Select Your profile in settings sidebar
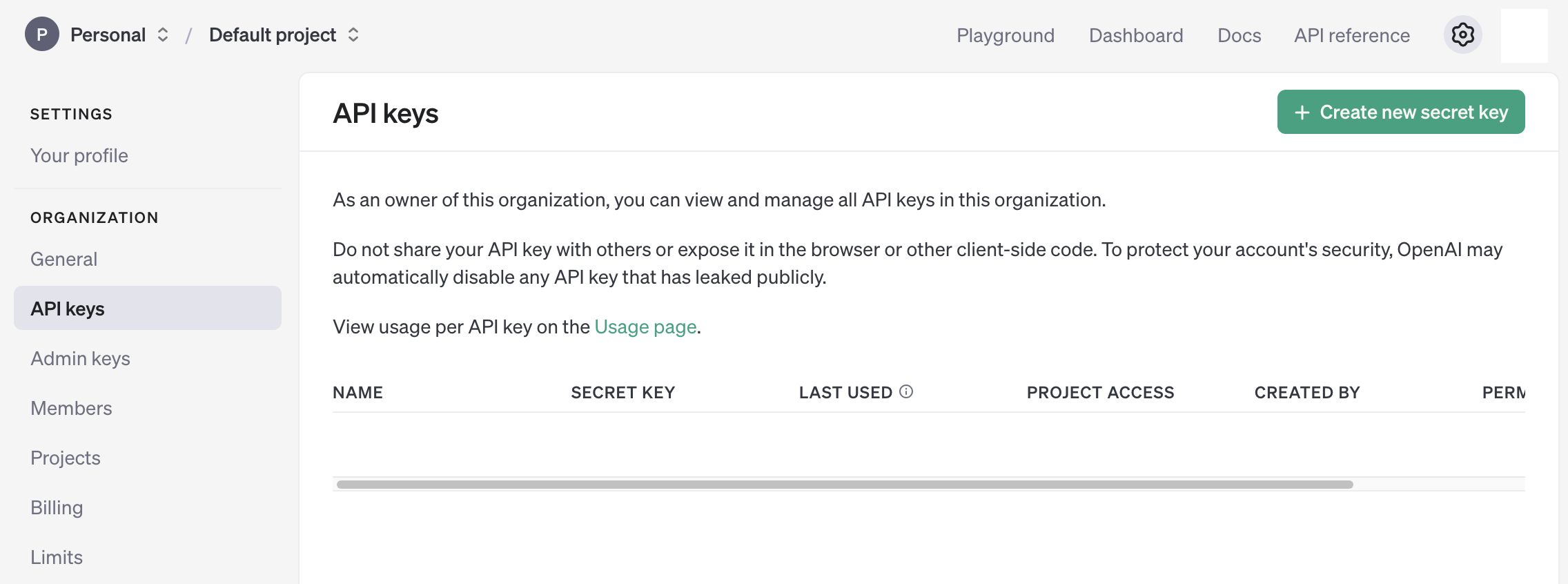 [79, 155]
